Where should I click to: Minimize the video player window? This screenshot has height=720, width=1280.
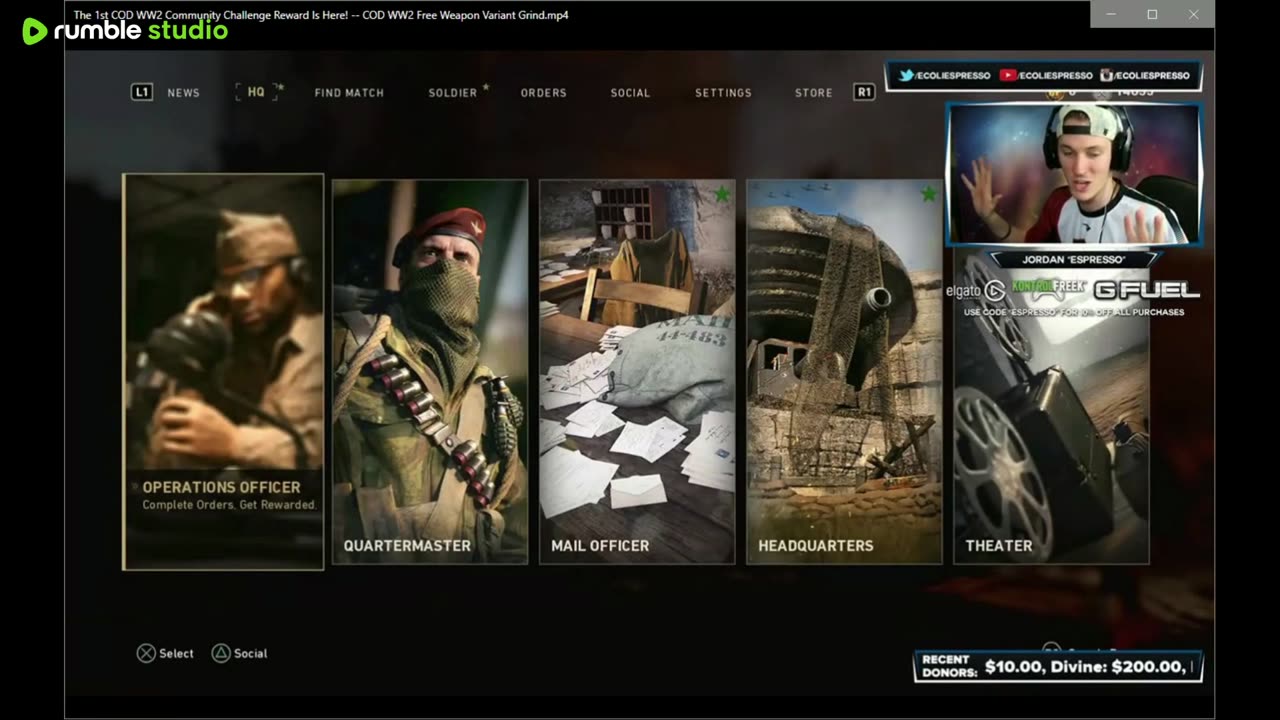point(1111,14)
